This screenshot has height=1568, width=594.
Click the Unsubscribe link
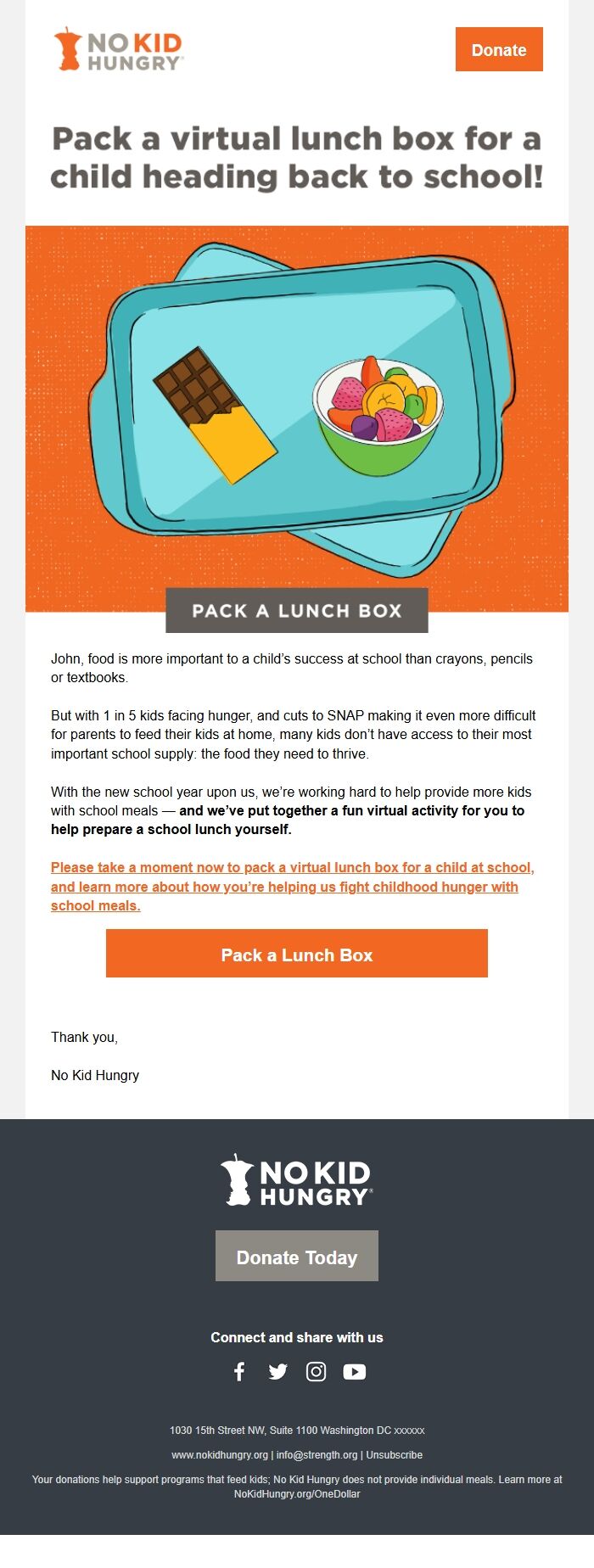click(x=395, y=1455)
